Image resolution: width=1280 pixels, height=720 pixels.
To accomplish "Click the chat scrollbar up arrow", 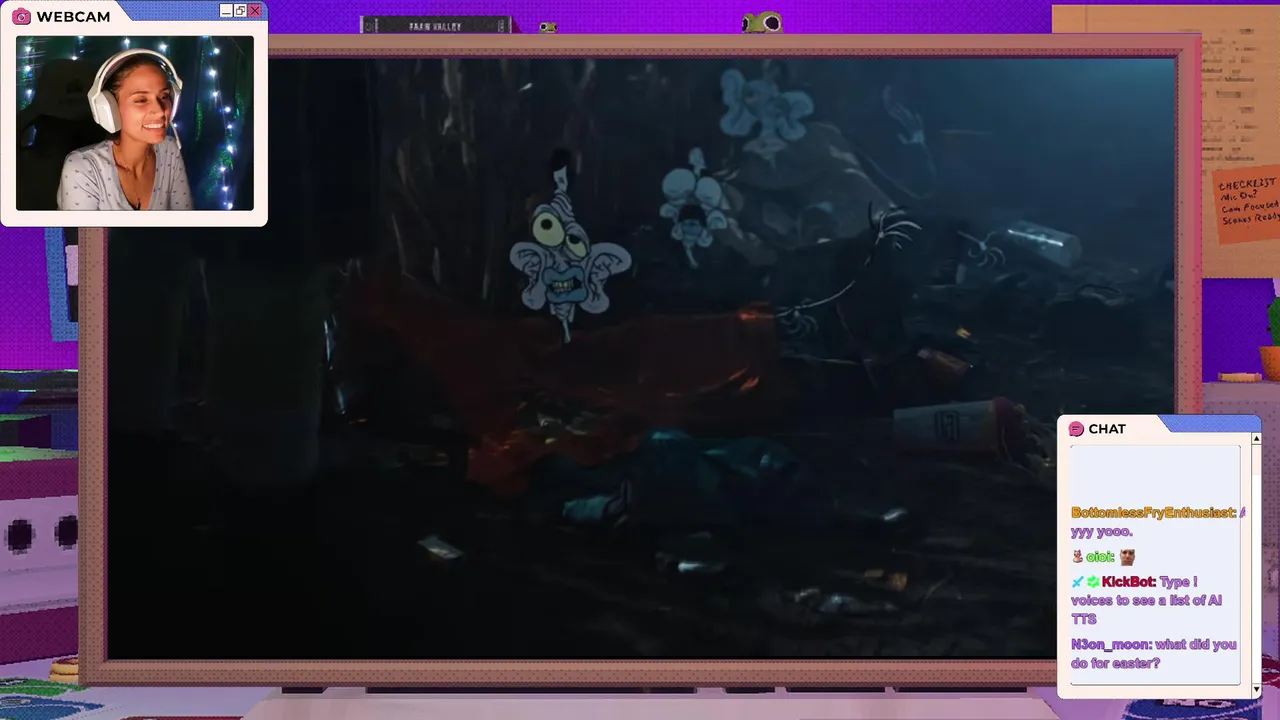I will click(x=1256, y=439).
